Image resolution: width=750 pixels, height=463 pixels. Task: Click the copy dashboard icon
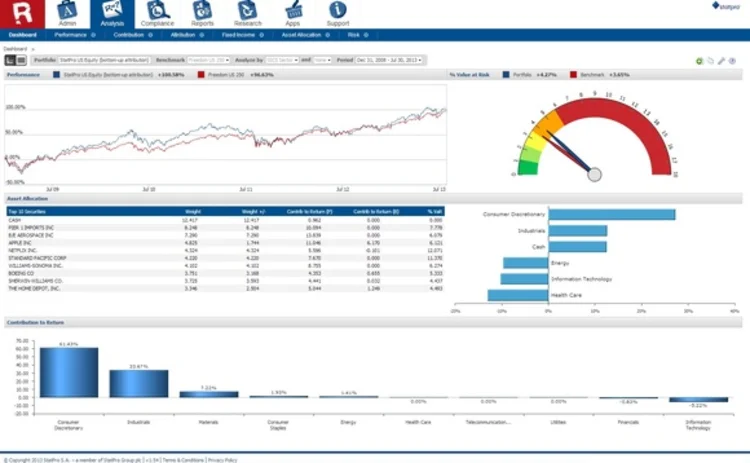[x=710, y=61]
